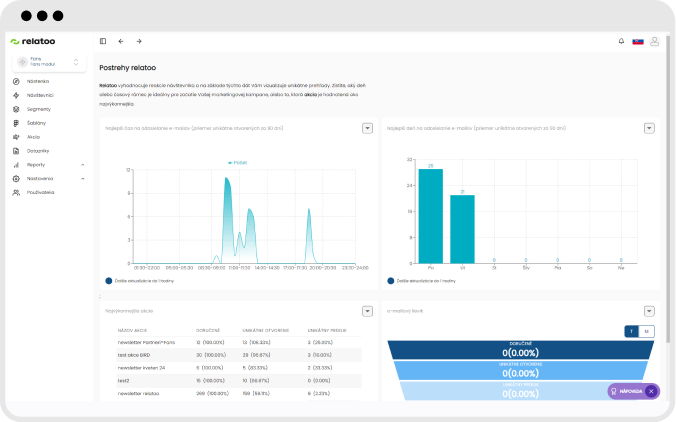The height and width of the screenshot is (422, 676).
Task: Select the M funnel toggle
Action: click(646, 331)
